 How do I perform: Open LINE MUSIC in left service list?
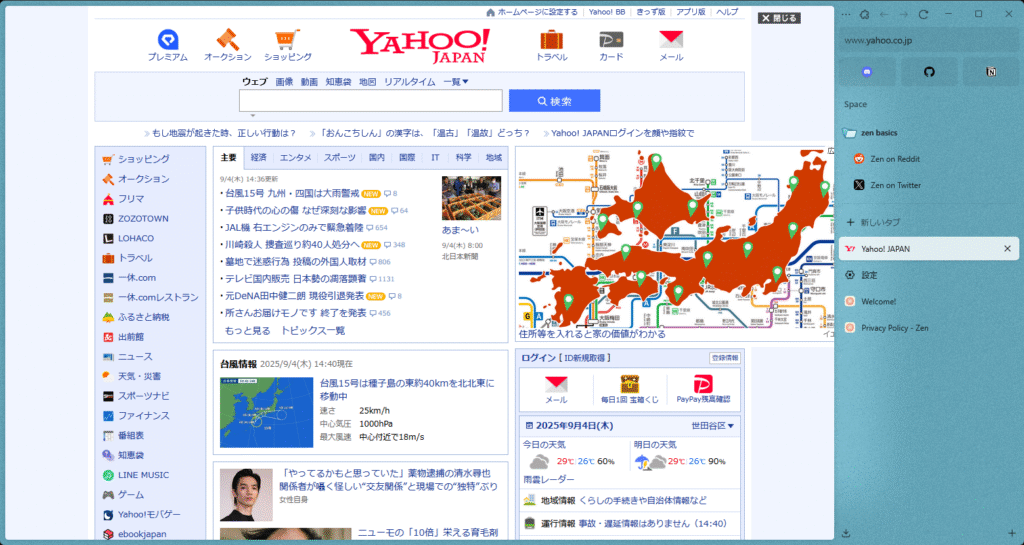coord(143,475)
